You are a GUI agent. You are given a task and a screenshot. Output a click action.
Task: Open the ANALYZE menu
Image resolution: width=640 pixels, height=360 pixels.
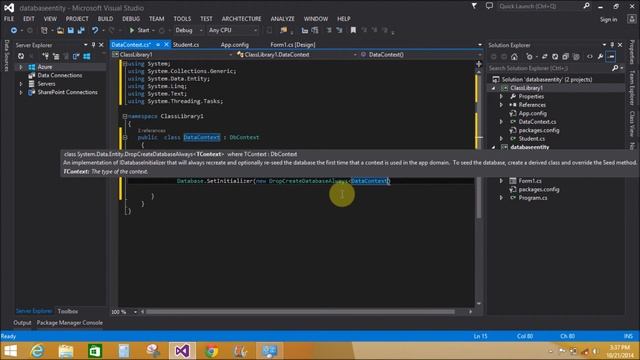282,19
